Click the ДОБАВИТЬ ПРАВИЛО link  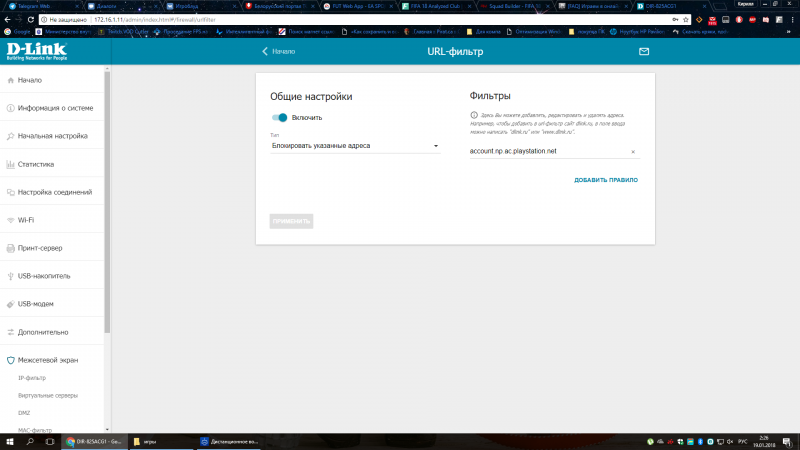605,180
